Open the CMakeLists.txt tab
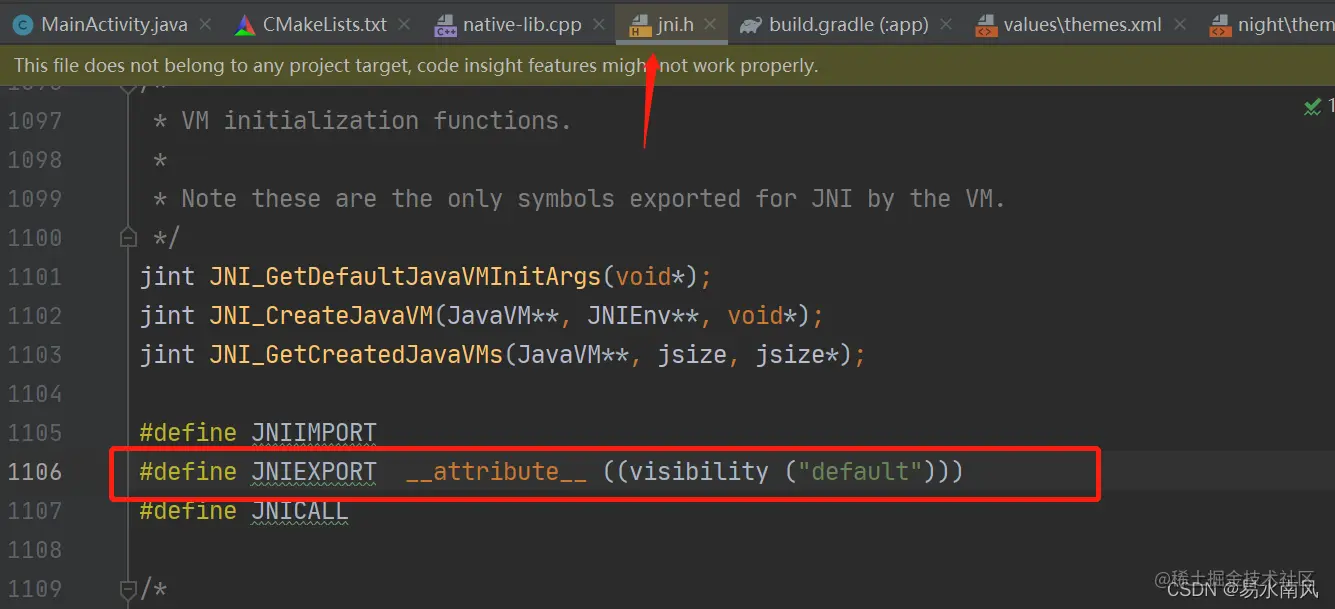Screen dimensions: 1335x609 click(x=324, y=25)
